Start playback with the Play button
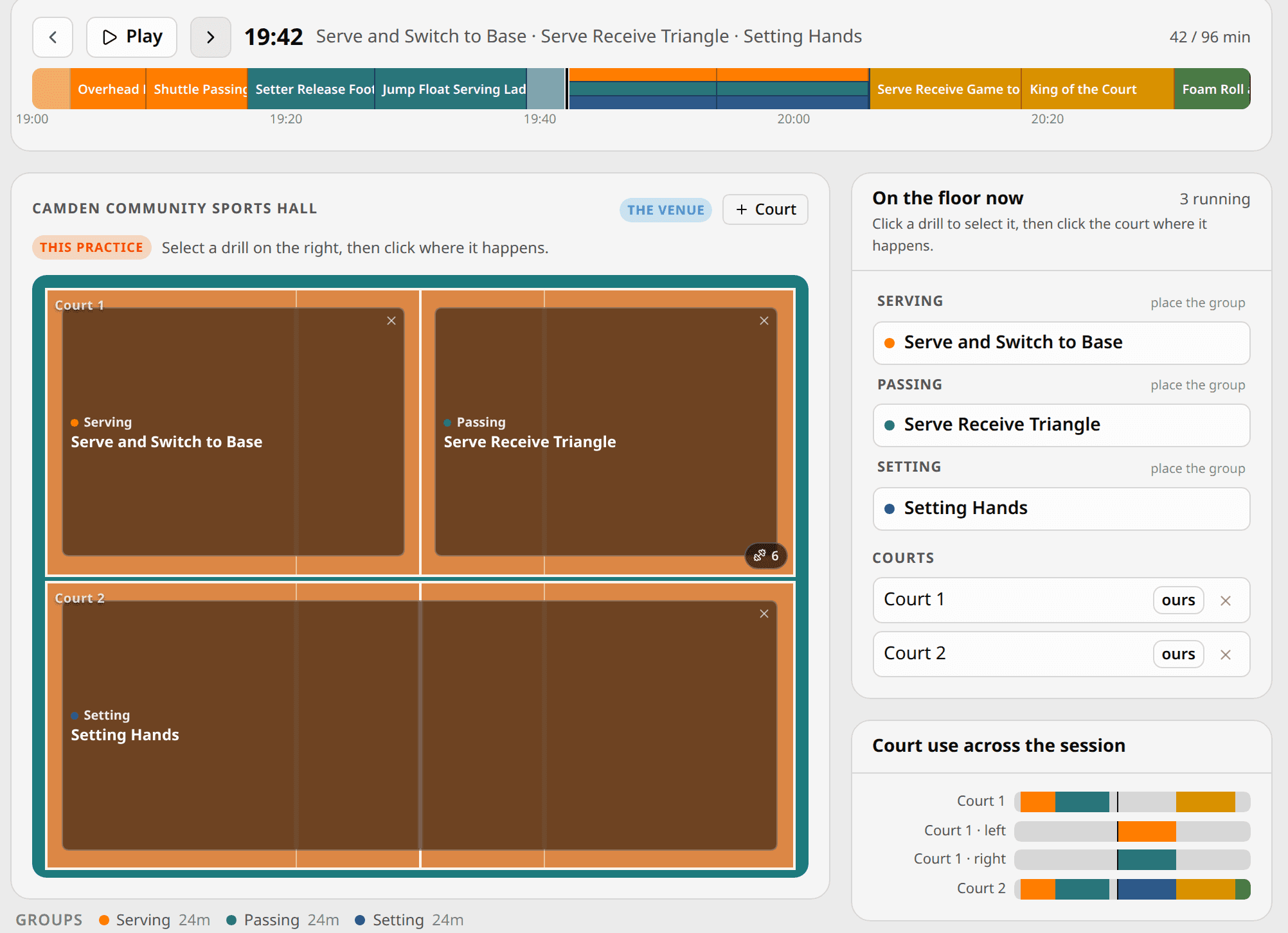 pos(132,37)
